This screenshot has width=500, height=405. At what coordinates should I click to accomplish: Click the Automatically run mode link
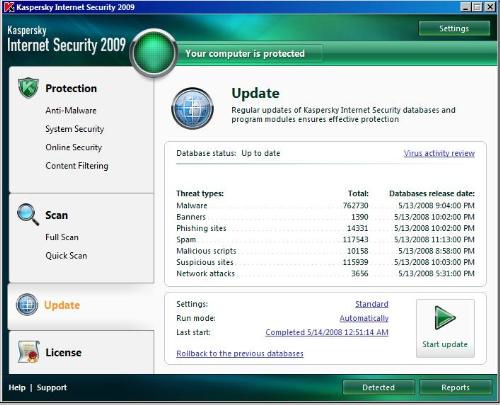pyautogui.click(x=364, y=318)
